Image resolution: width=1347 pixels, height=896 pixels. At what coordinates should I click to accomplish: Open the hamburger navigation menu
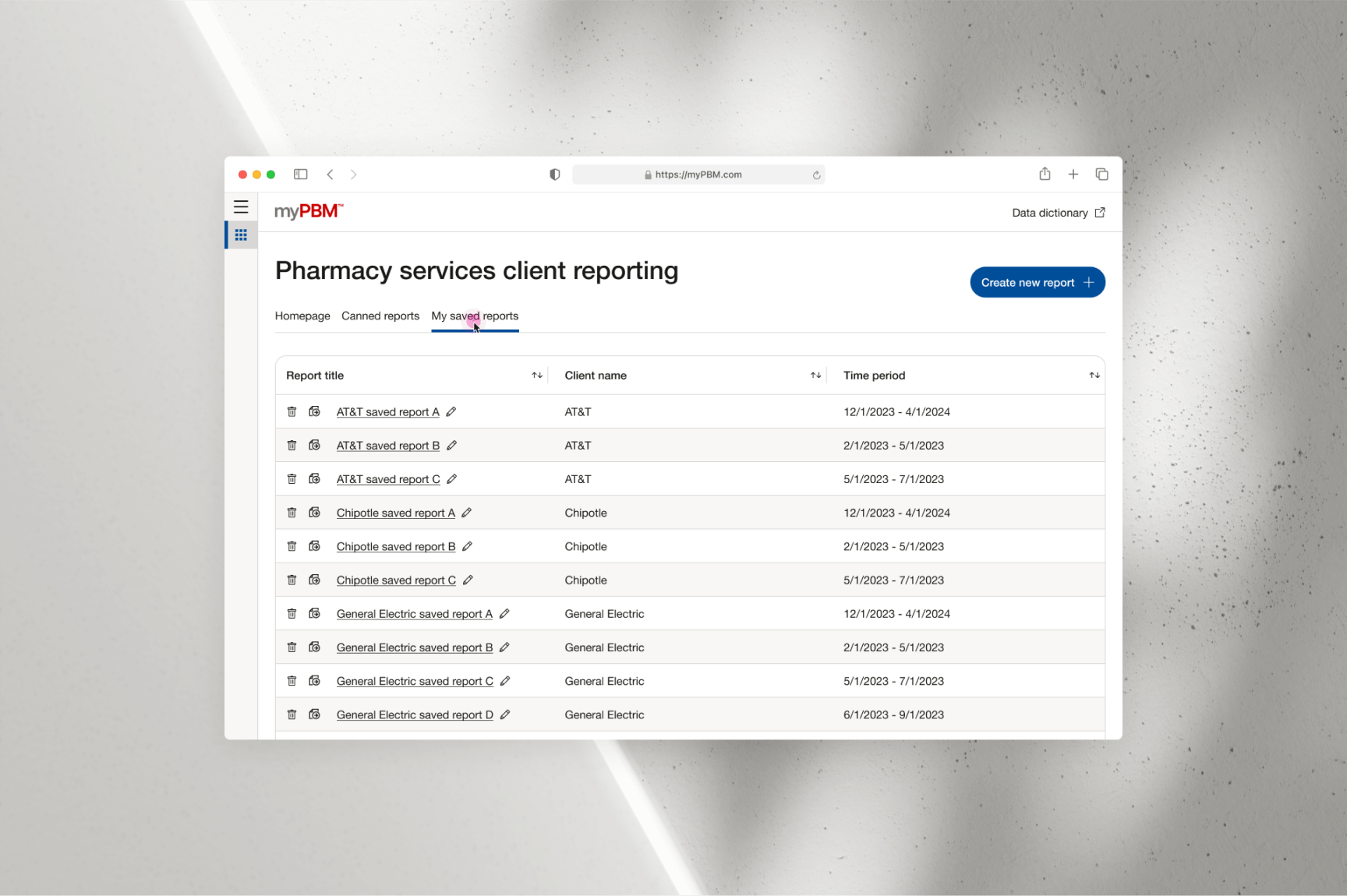tap(241, 207)
